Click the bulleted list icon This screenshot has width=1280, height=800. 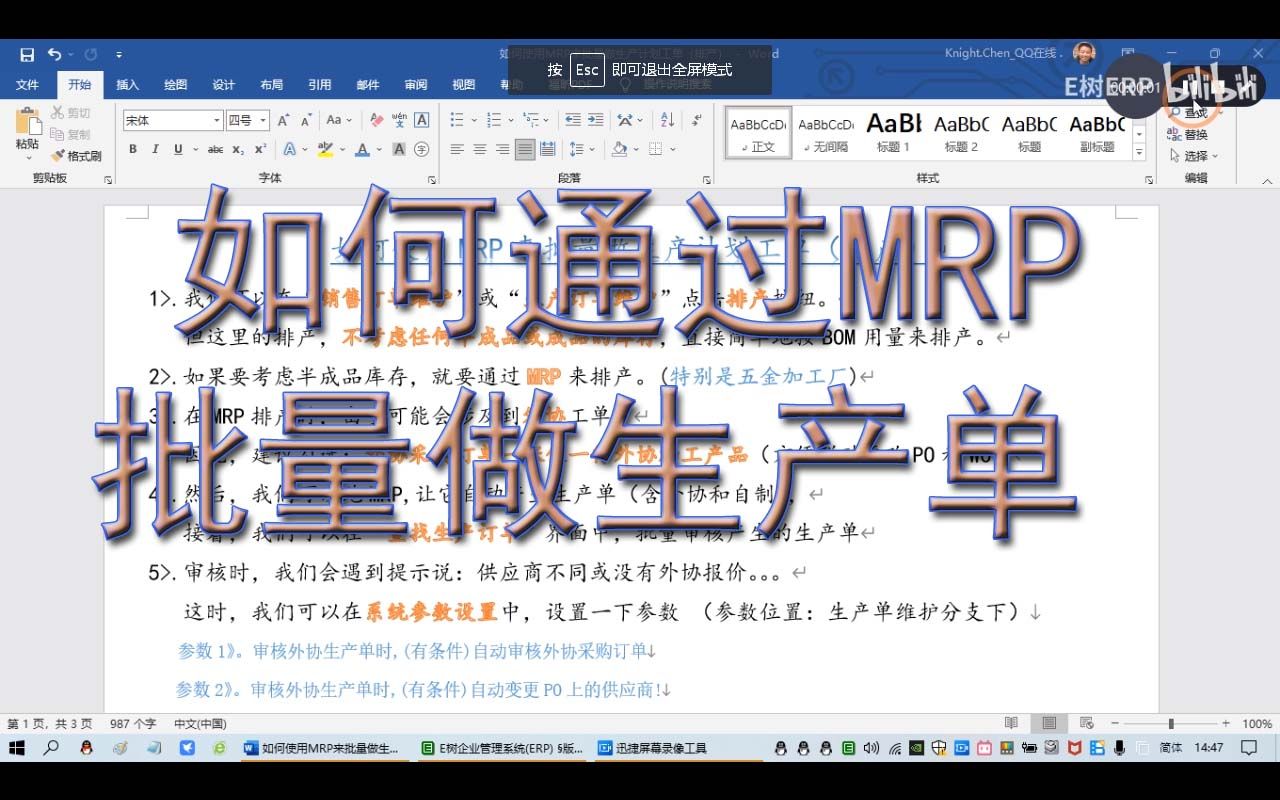[457, 117]
